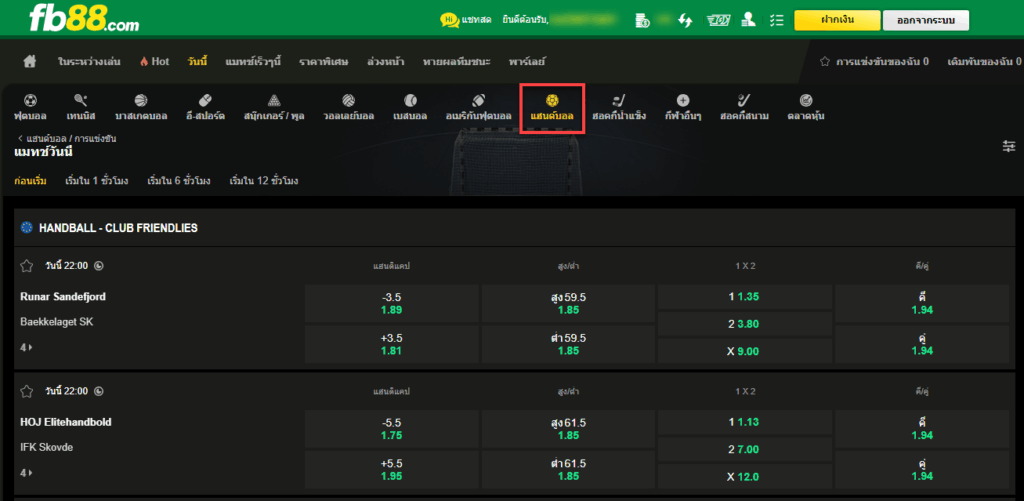Open the user account profile icon
The height and width of the screenshot is (501, 1024).
pyautogui.click(x=749, y=20)
